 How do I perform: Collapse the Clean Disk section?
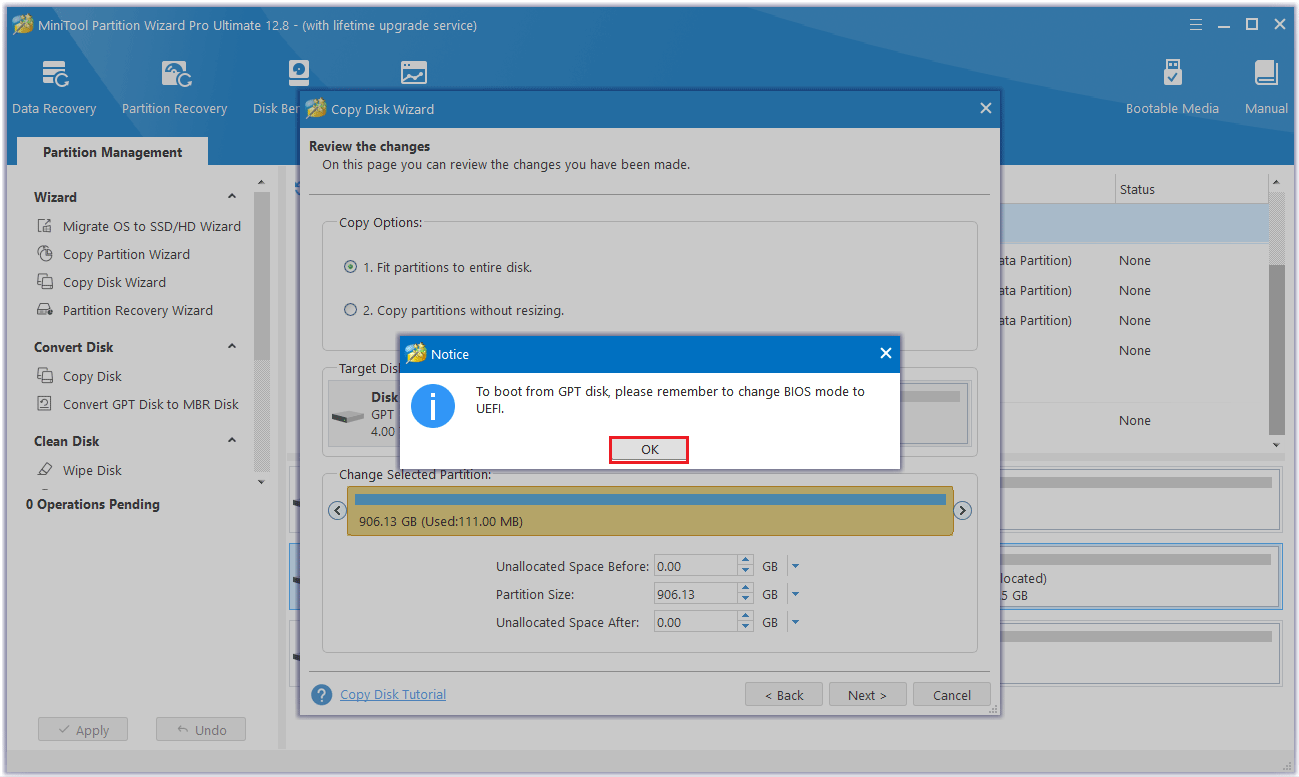click(x=232, y=441)
